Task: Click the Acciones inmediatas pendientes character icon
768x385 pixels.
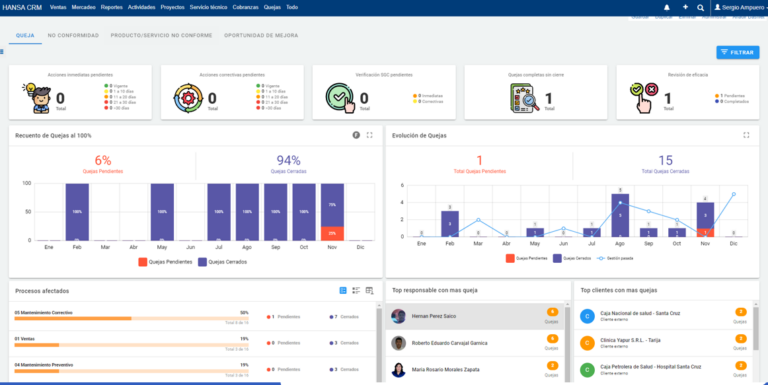Action: pyautogui.click(x=37, y=98)
